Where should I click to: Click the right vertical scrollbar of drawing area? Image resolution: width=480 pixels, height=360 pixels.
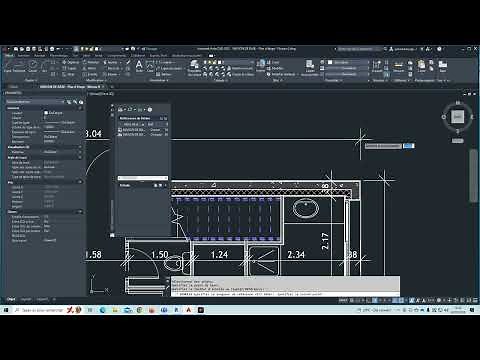473,176
